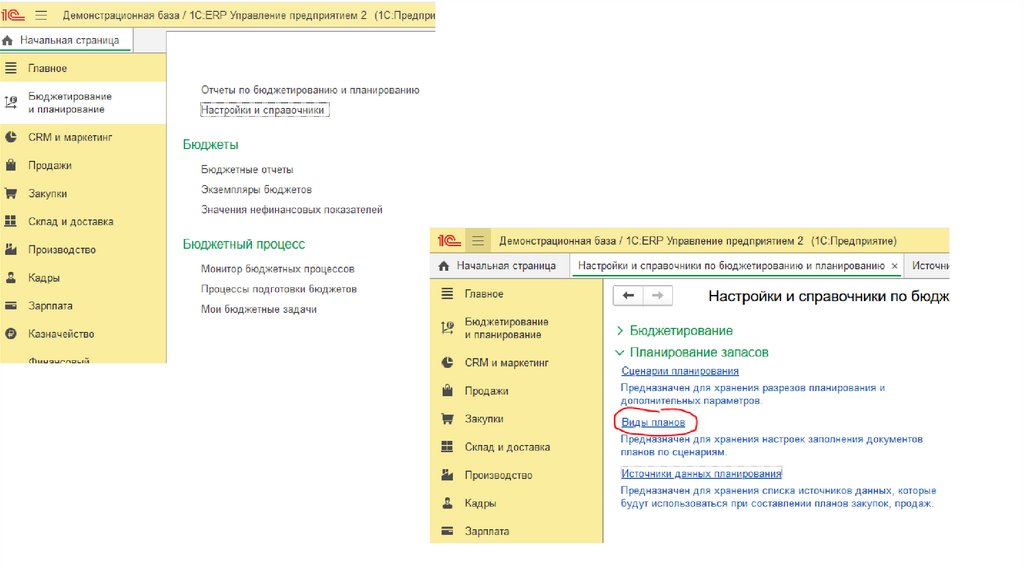Image resolution: width=1024 pixels, height=574 pixels.
Task: Select the Закупки cart icon in right sidebar
Action: [447, 419]
